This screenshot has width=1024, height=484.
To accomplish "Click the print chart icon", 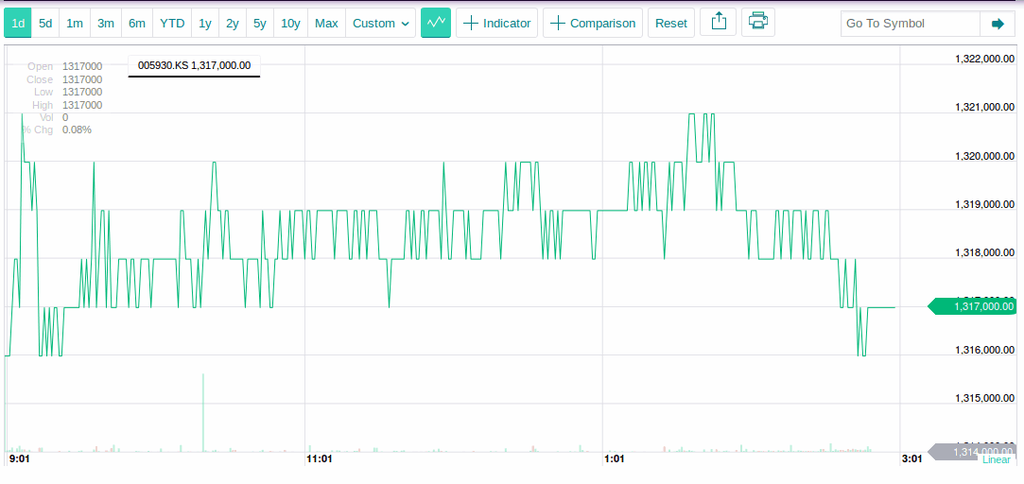I will coord(758,23).
